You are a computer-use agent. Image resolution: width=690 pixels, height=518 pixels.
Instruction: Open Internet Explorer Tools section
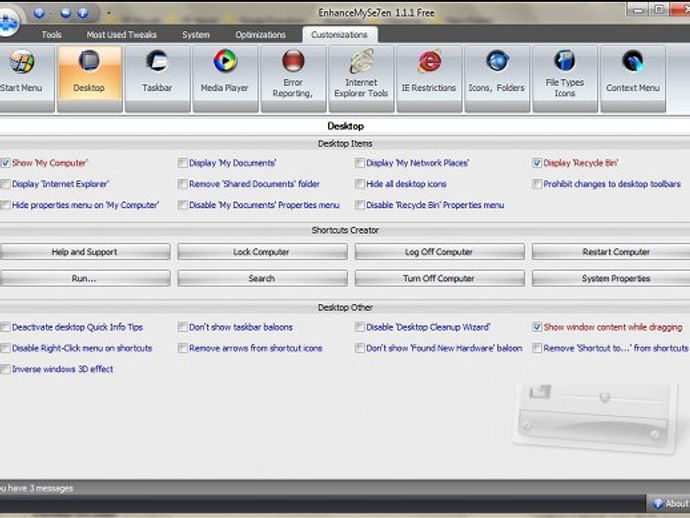coord(361,78)
